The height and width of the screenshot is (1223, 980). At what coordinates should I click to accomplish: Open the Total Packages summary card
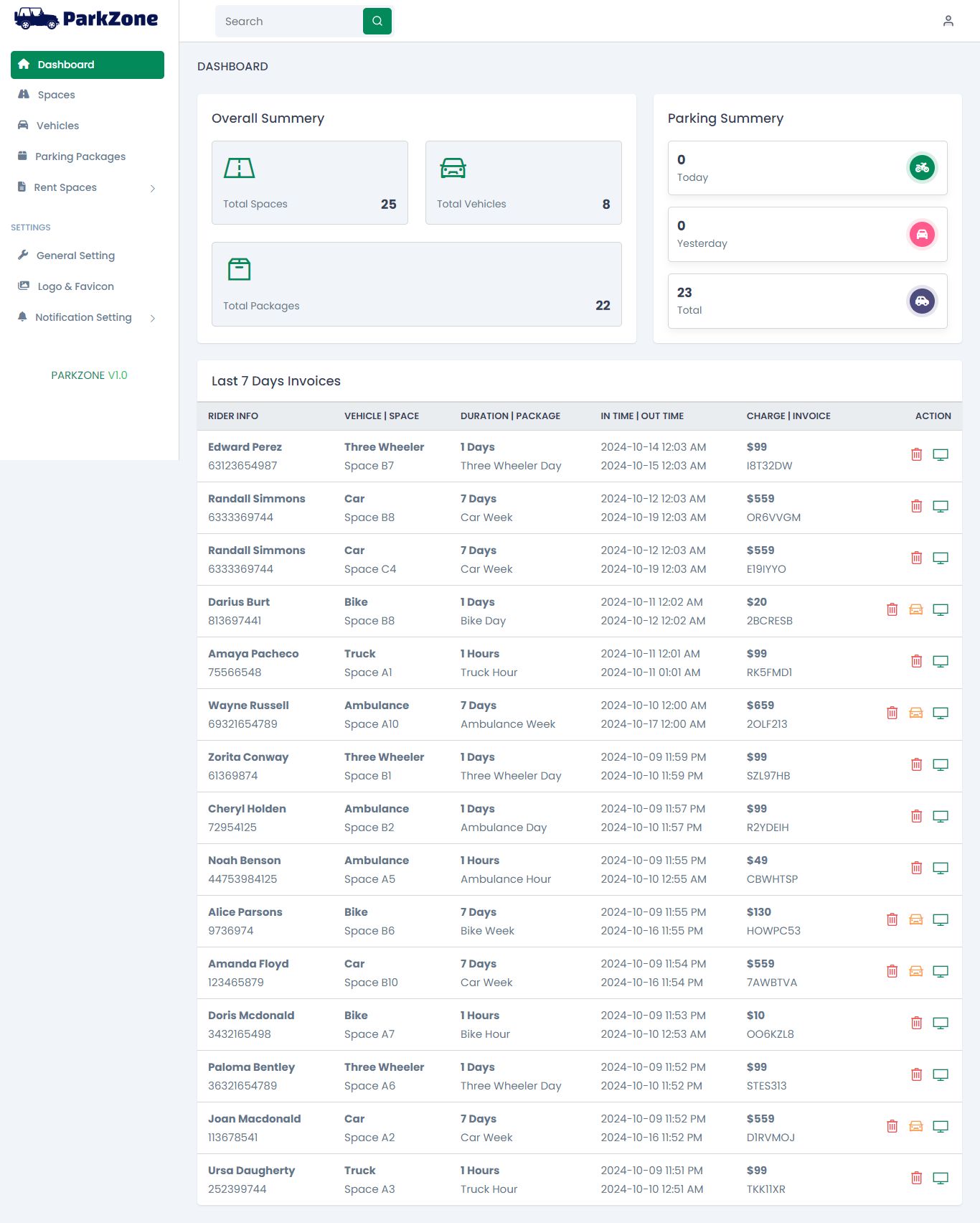[x=417, y=284]
